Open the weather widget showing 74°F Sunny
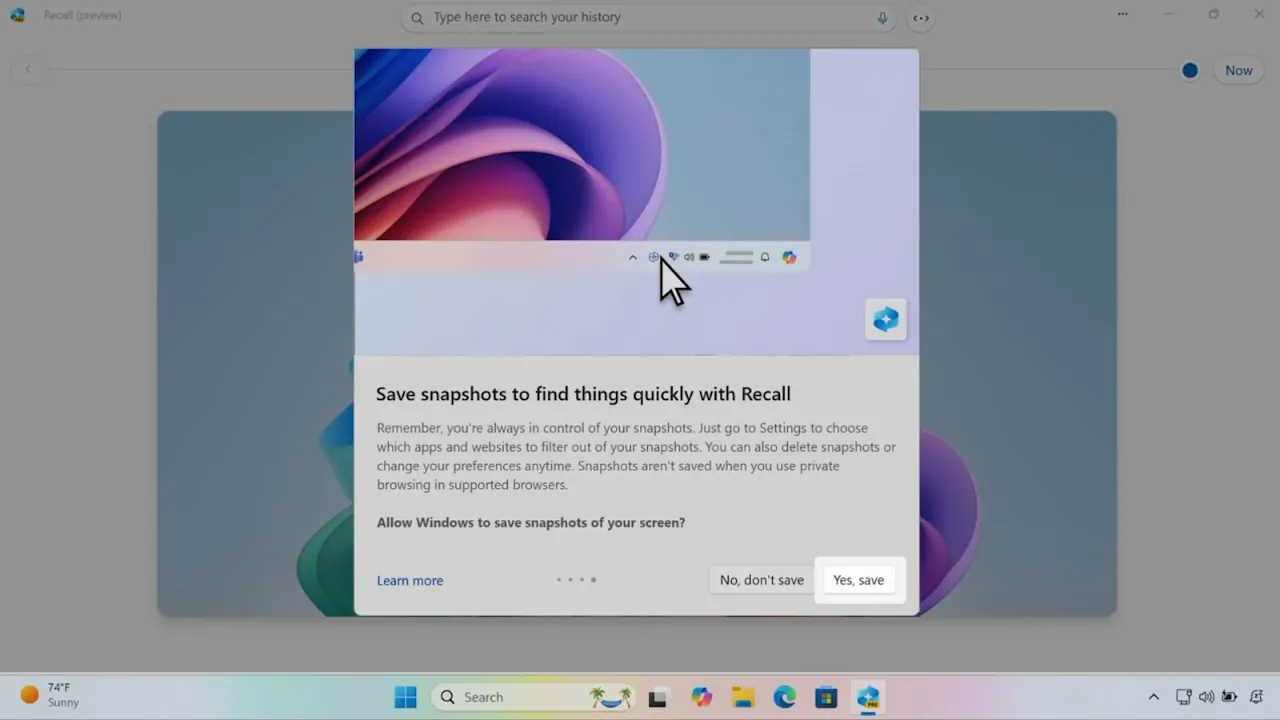 coord(50,695)
